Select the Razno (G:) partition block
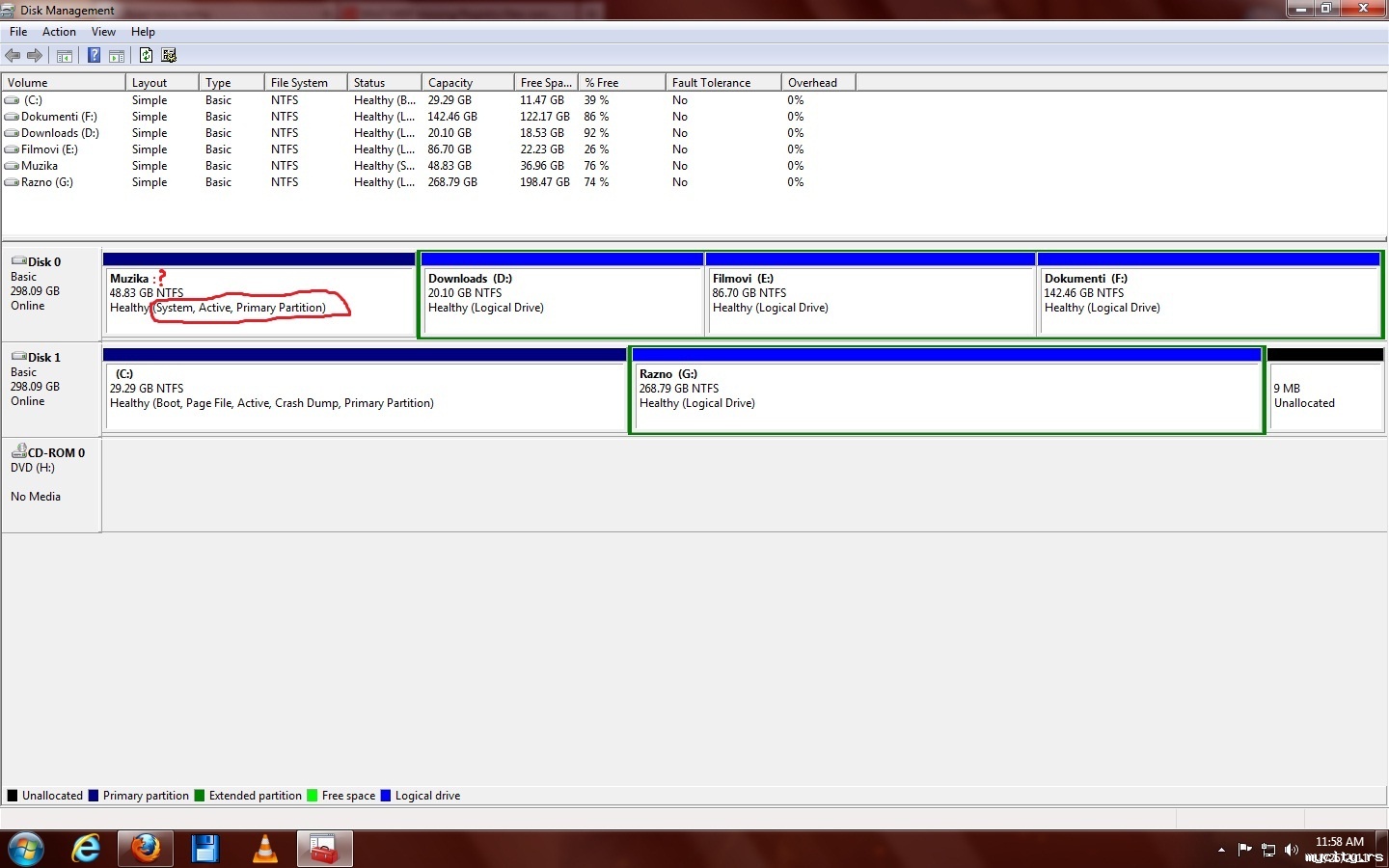1389x868 pixels. click(946, 390)
